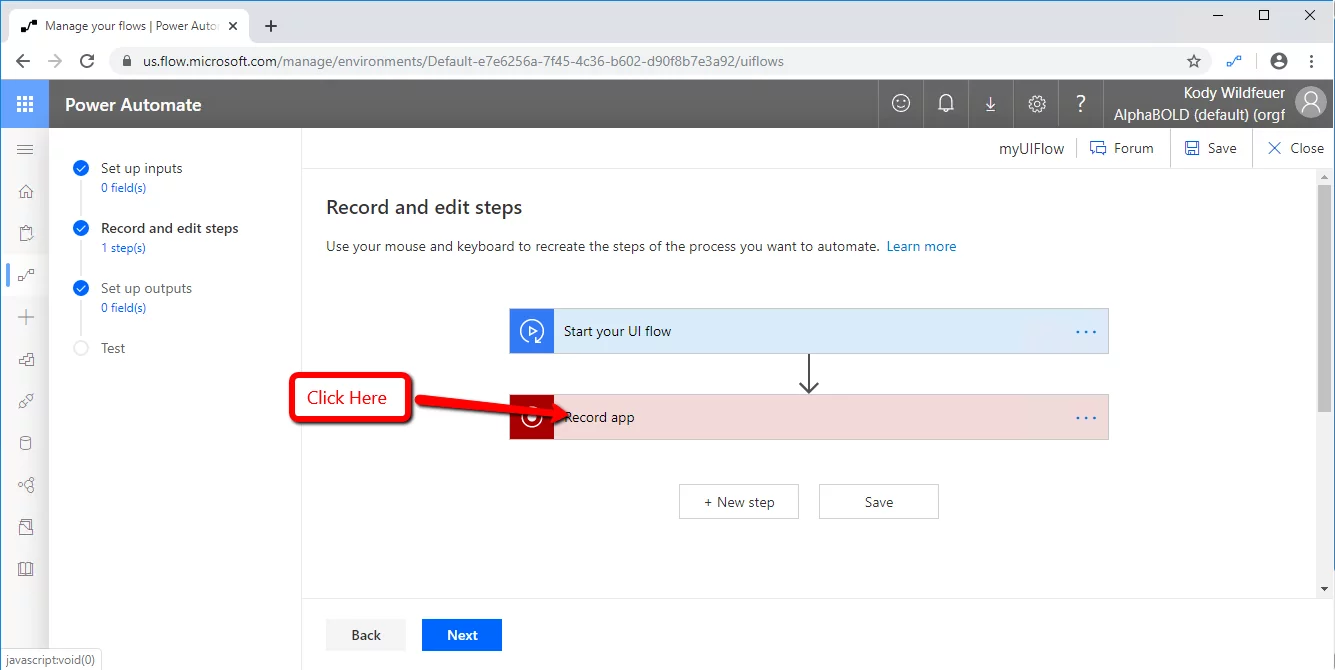Open the help question mark
1335x670 pixels.
[x=1080, y=103]
